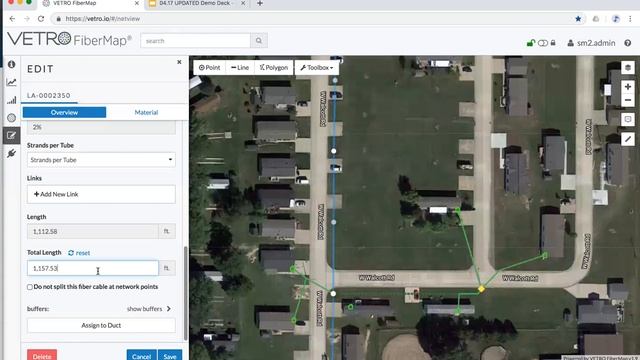Open the Chrome three-dot menu
This screenshot has width=640, height=360.
630,19
